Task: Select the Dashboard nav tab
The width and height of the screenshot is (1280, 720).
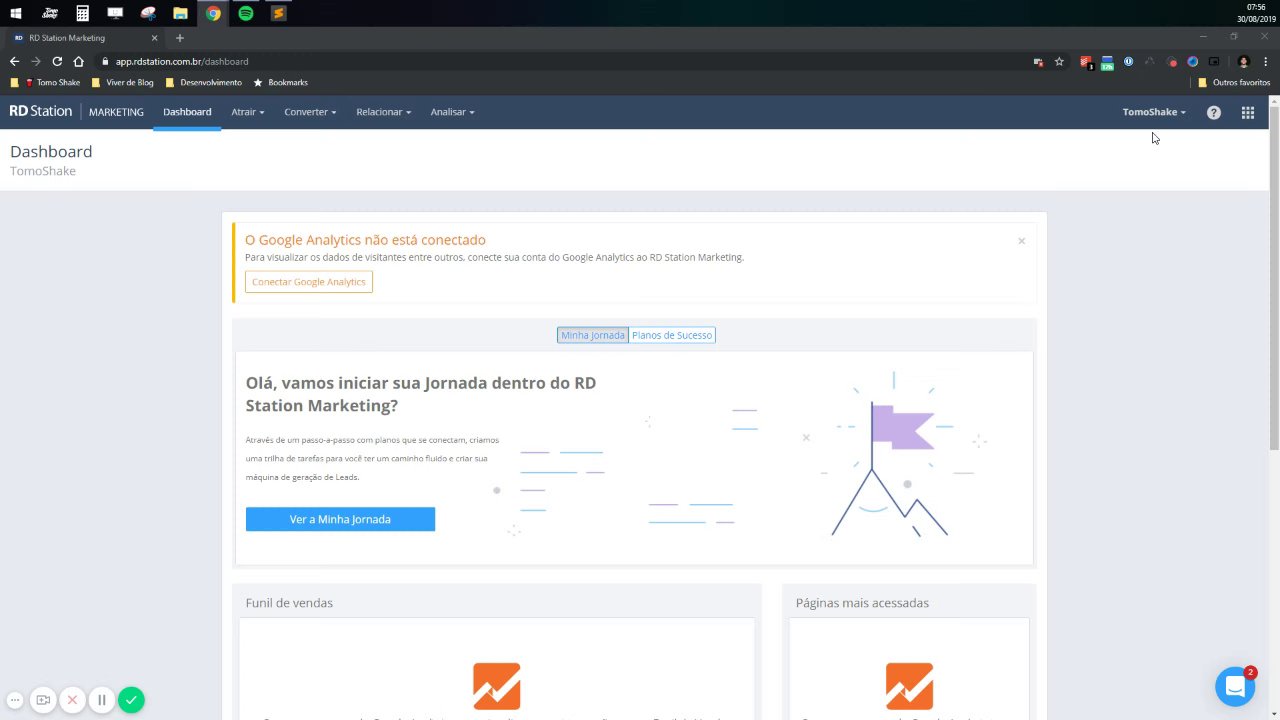Action: 187,112
